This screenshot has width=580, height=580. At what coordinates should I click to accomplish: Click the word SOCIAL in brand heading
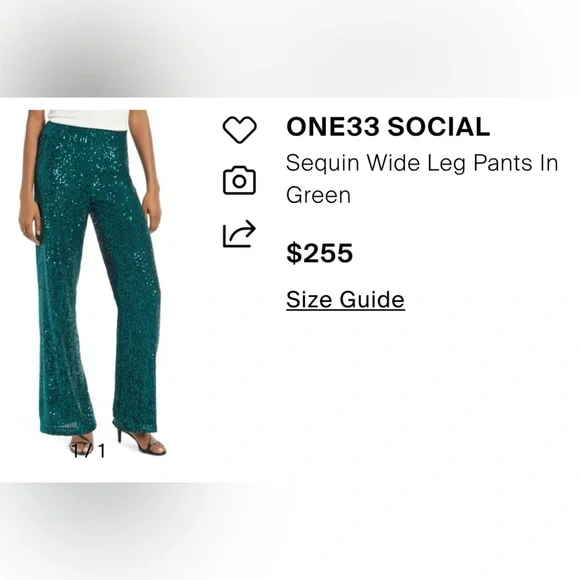pyautogui.click(x=439, y=127)
